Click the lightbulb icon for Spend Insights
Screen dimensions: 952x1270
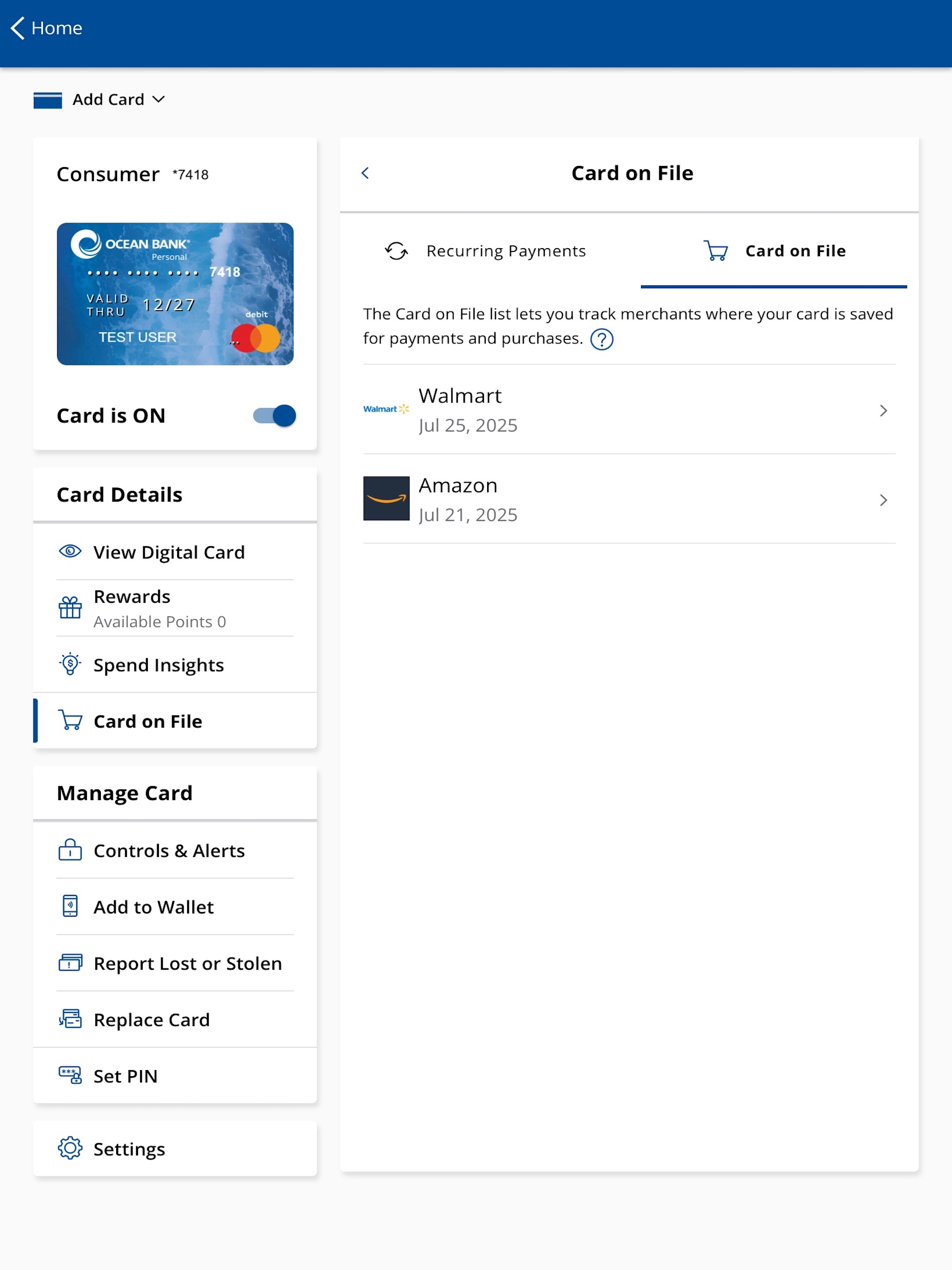70,664
